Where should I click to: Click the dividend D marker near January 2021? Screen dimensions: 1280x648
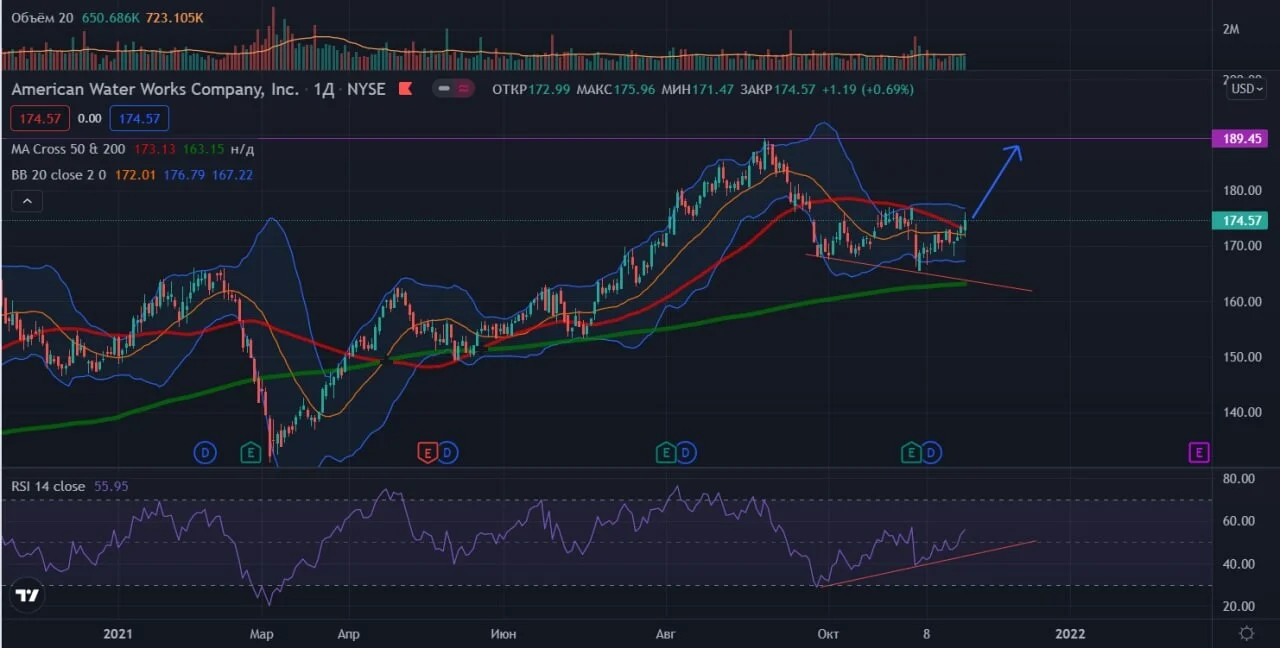click(x=204, y=454)
